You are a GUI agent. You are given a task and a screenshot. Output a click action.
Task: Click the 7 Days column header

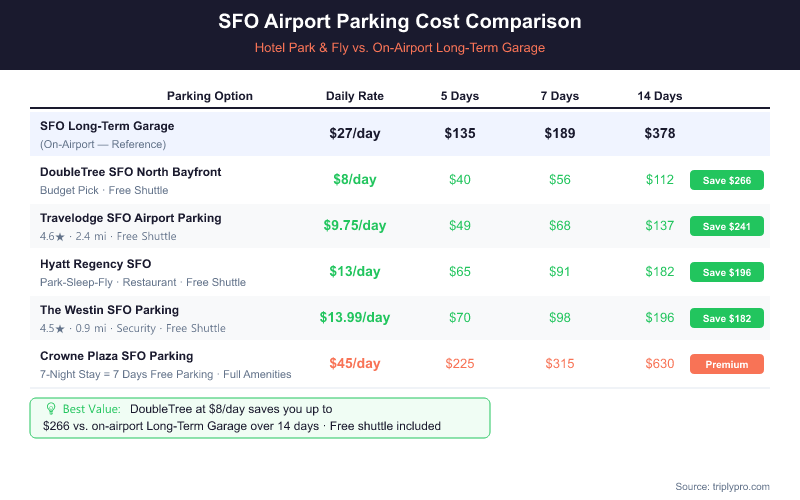tap(560, 96)
